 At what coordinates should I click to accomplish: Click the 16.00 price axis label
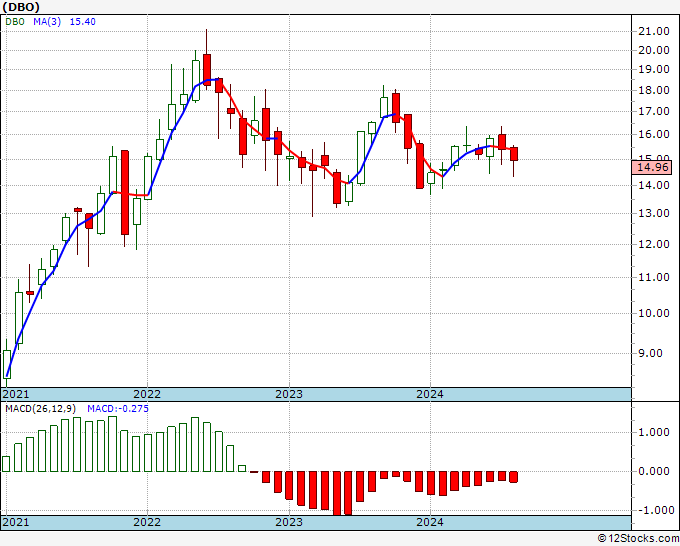click(x=654, y=134)
